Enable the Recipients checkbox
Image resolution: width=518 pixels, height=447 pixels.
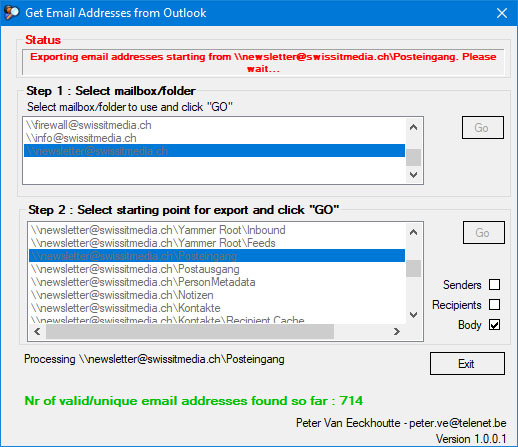click(494, 305)
